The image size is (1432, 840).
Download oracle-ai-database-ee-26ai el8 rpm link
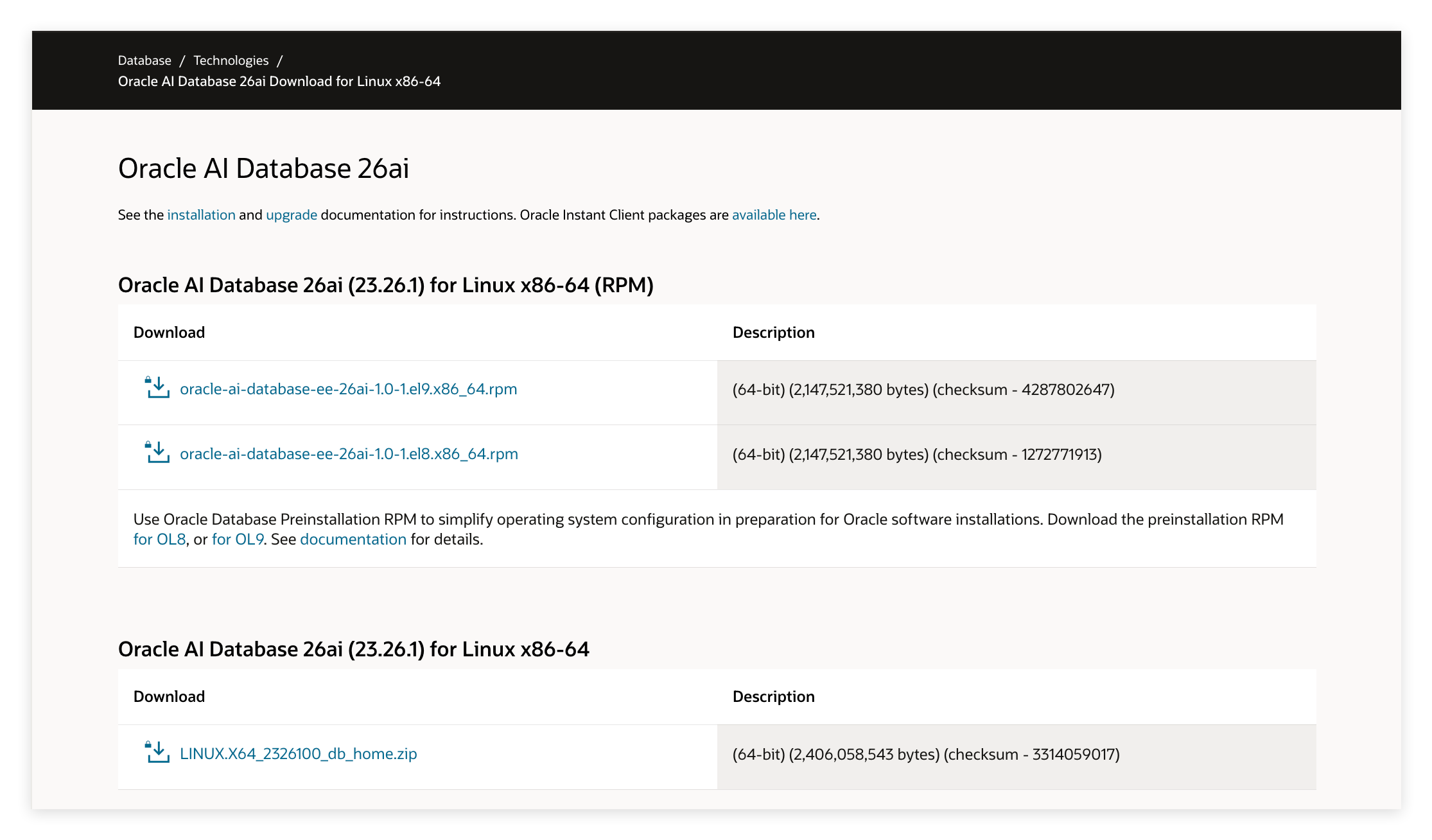point(349,454)
